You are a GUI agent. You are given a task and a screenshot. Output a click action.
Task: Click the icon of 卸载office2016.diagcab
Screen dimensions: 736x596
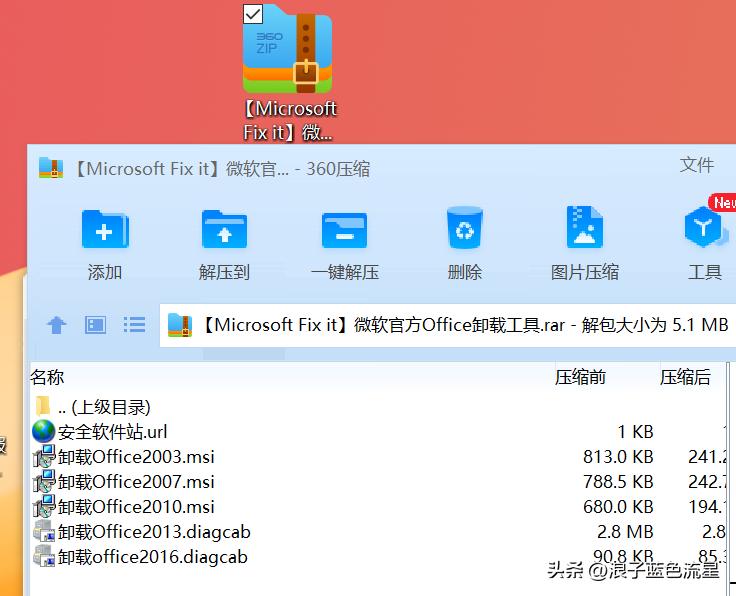[x=44, y=556]
